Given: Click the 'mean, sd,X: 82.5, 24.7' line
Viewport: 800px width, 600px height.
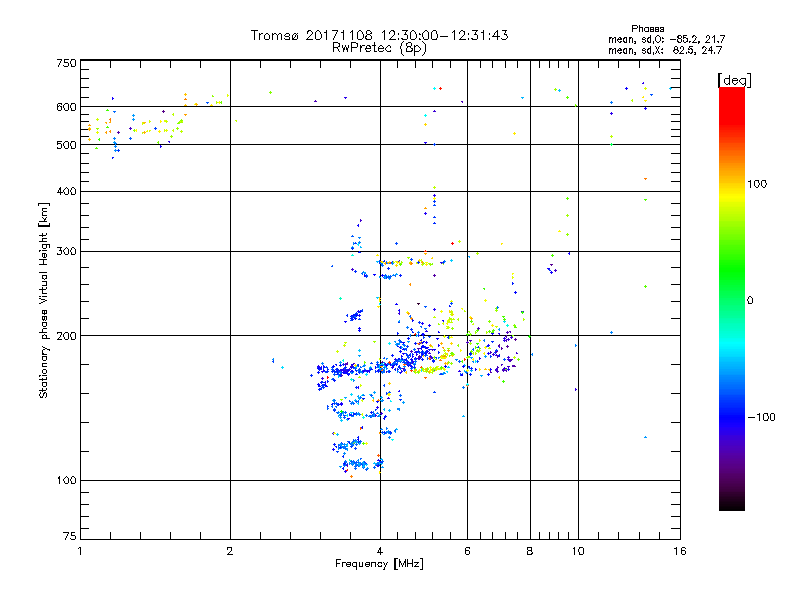Looking at the screenshot, I should coord(665,50).
